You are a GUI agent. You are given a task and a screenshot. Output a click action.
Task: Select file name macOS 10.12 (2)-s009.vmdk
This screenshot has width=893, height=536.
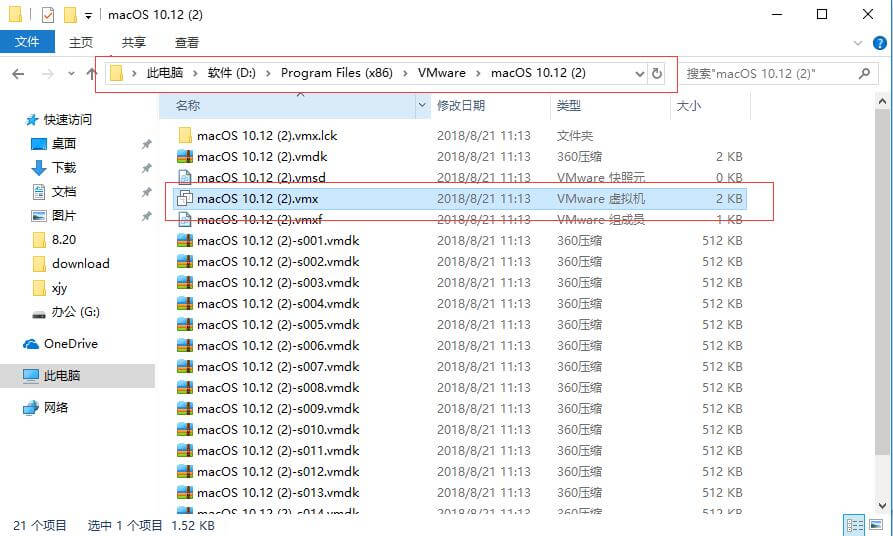(x=278, y=408)
